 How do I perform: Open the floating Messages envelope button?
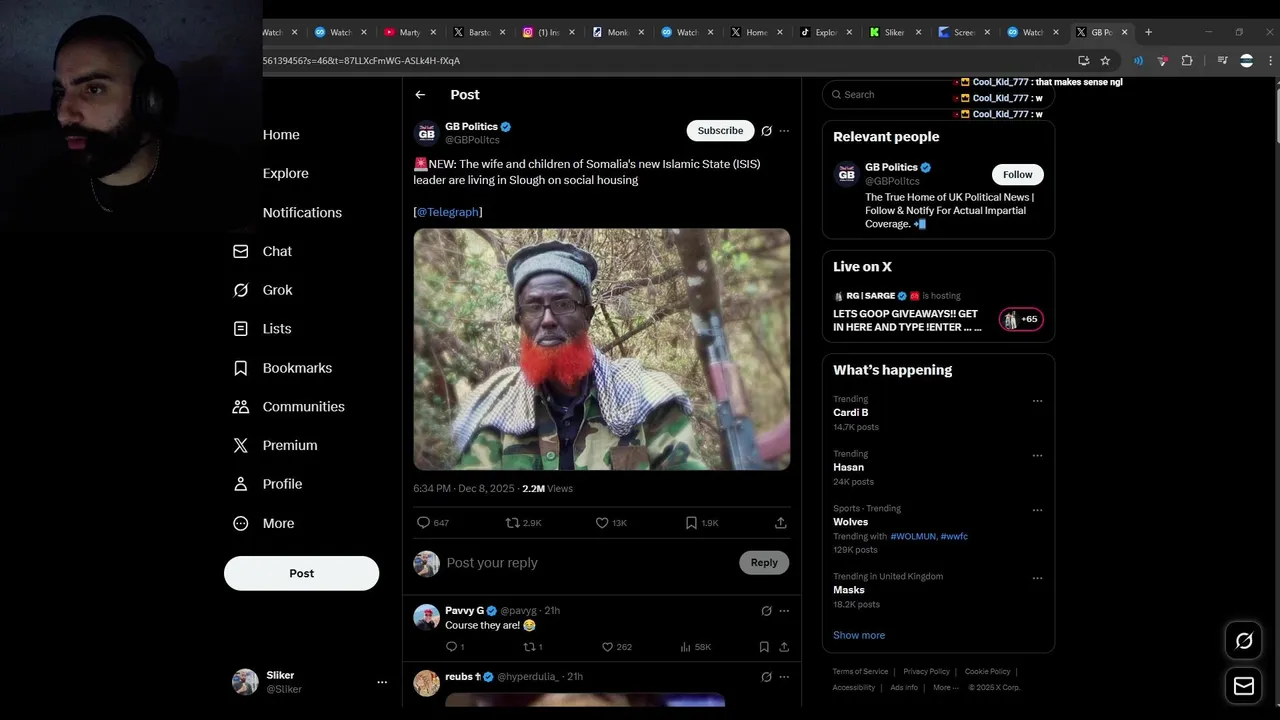click(1244, 686)
